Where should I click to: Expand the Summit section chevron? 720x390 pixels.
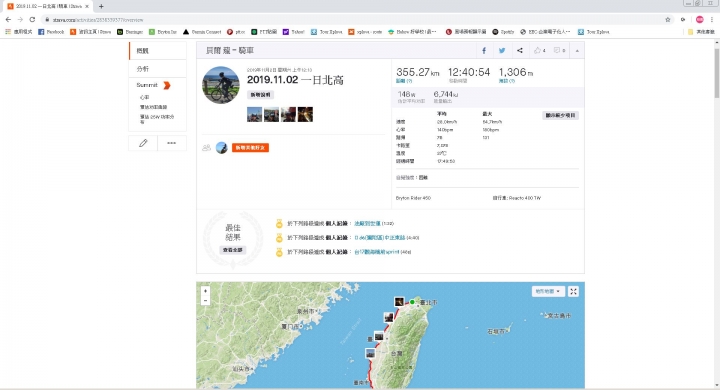(x=167, y=85)
